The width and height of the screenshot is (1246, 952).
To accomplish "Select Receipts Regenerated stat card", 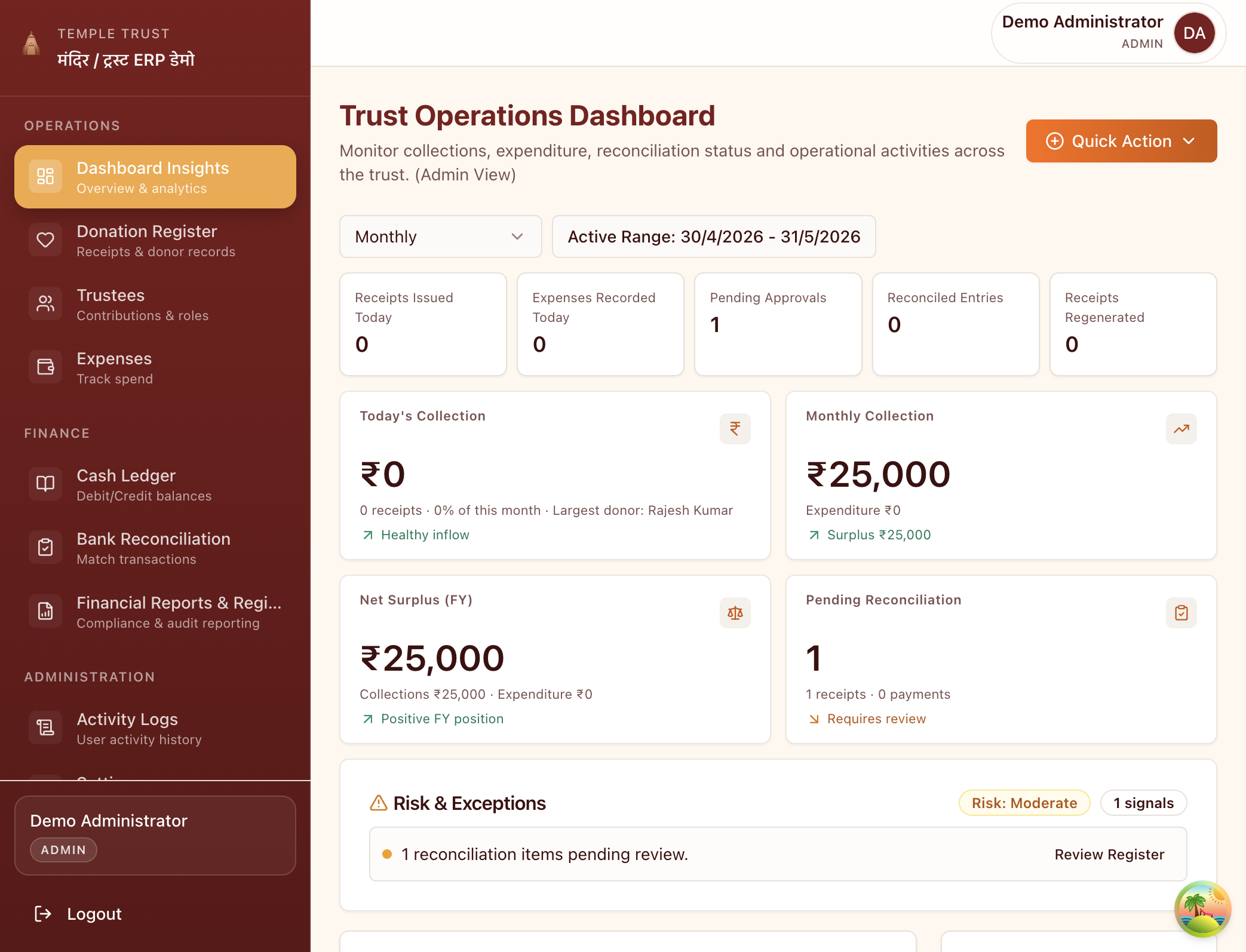I will coord(1133,324).
